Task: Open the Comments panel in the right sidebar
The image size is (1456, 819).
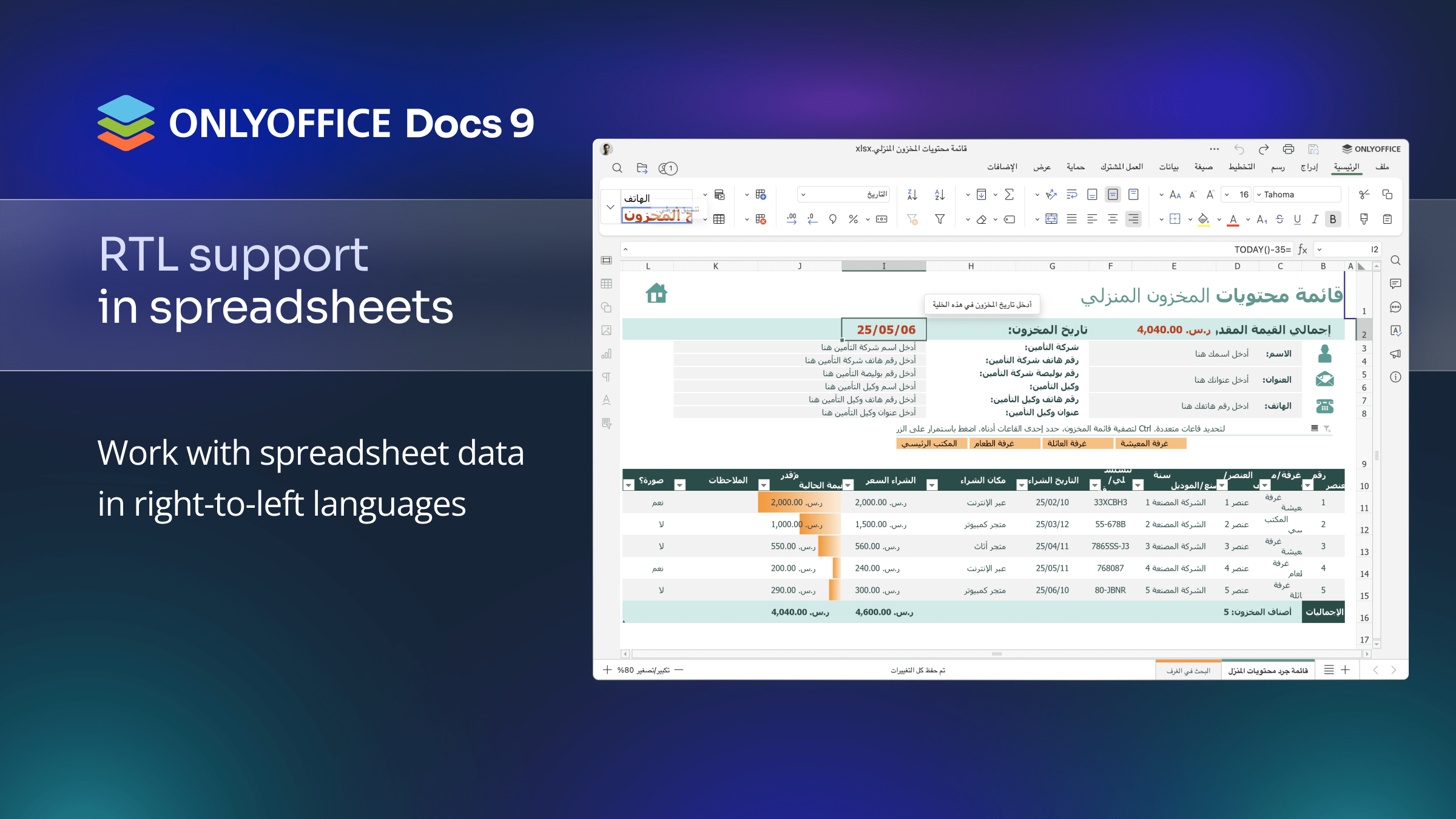Action: click(1395, 283)
